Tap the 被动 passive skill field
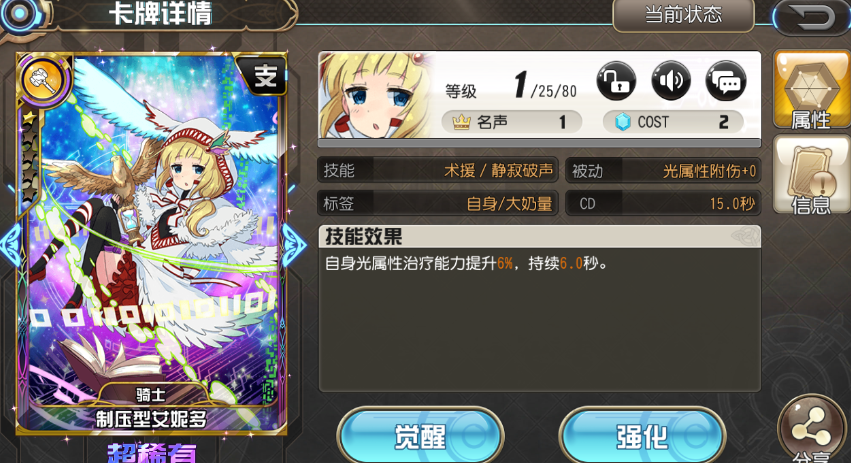 click(x=663, y=171)
